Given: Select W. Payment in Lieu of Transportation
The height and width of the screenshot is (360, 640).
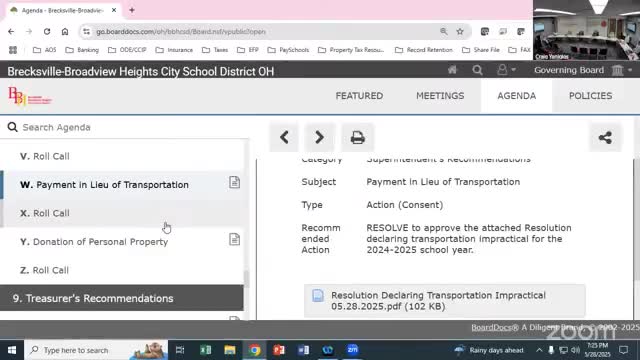Looking at the screenshot, I should pyautogui.click(x=122, y=184).
